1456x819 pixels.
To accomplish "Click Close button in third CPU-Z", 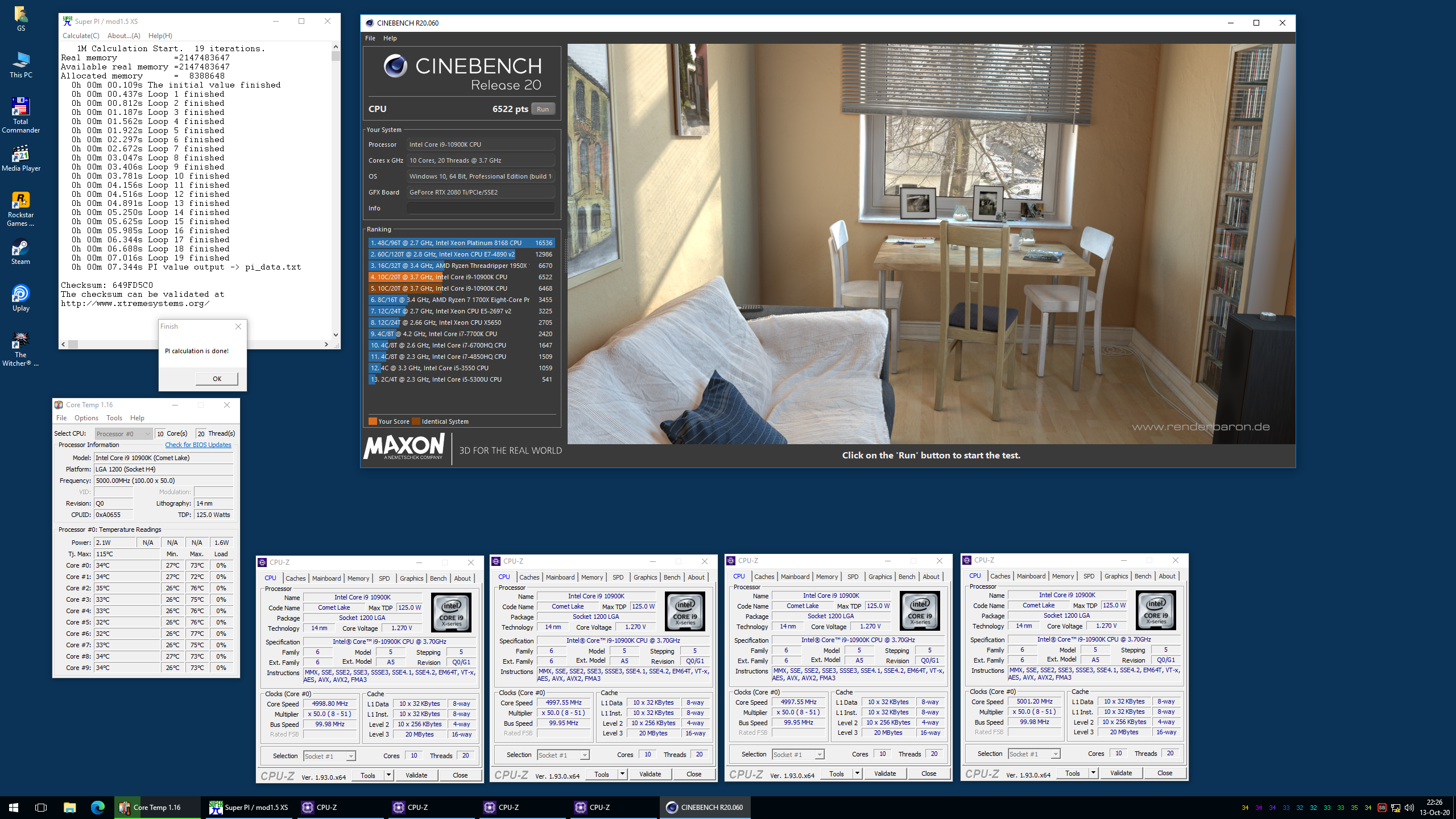I will [x=929, y=773].
